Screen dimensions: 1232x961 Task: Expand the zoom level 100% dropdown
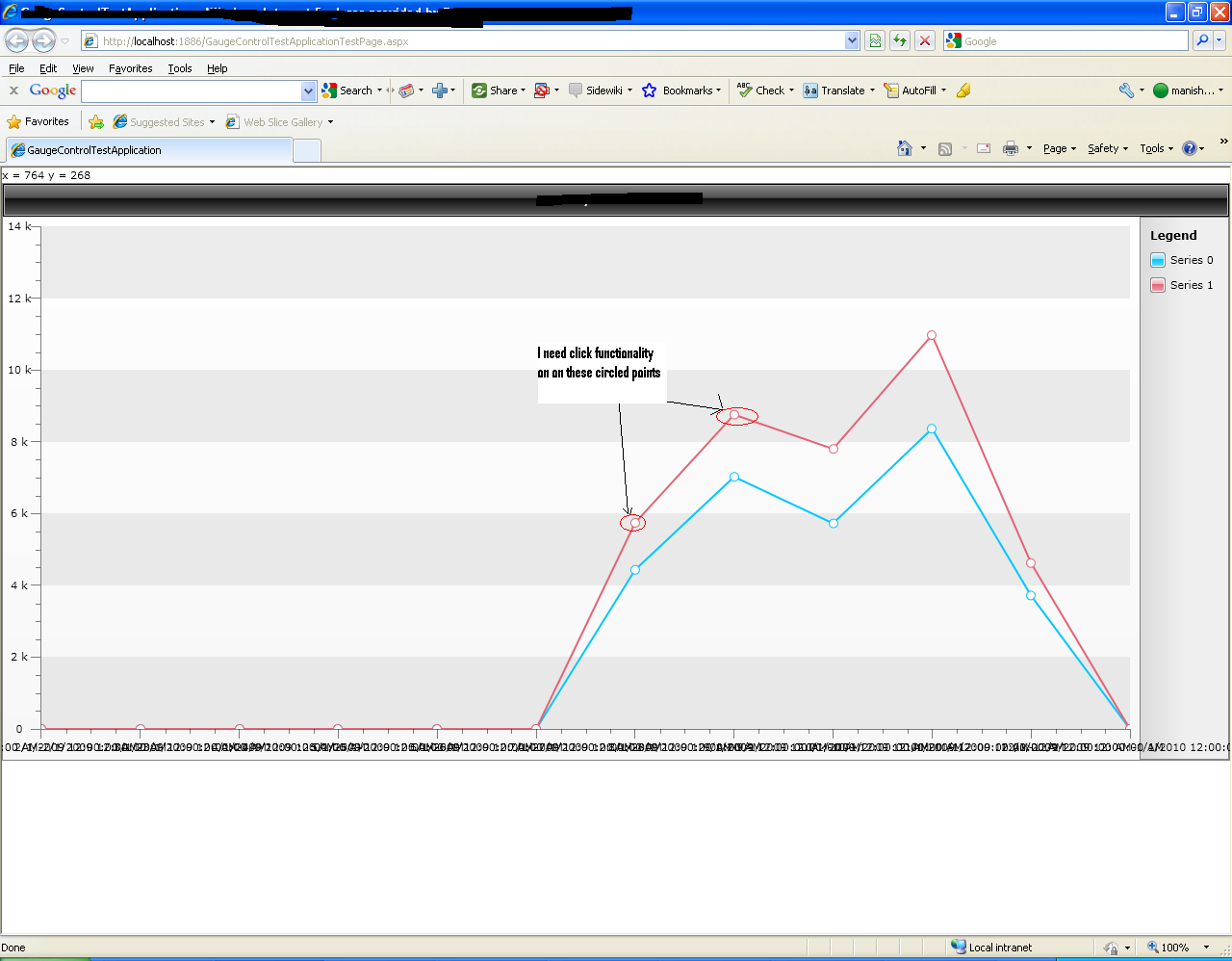click(x=1206, y=948)
